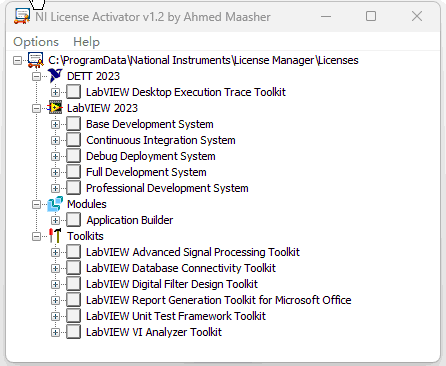Screen dimensions: 446x366
Task: Check the Professional Development System checkbox
Action: 73,188
